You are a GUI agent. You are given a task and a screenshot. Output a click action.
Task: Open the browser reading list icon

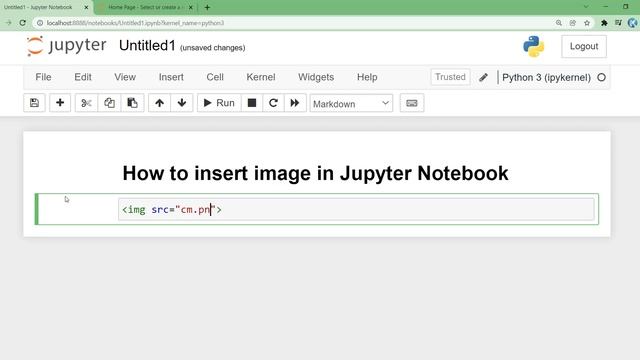[x=618, y=23]
